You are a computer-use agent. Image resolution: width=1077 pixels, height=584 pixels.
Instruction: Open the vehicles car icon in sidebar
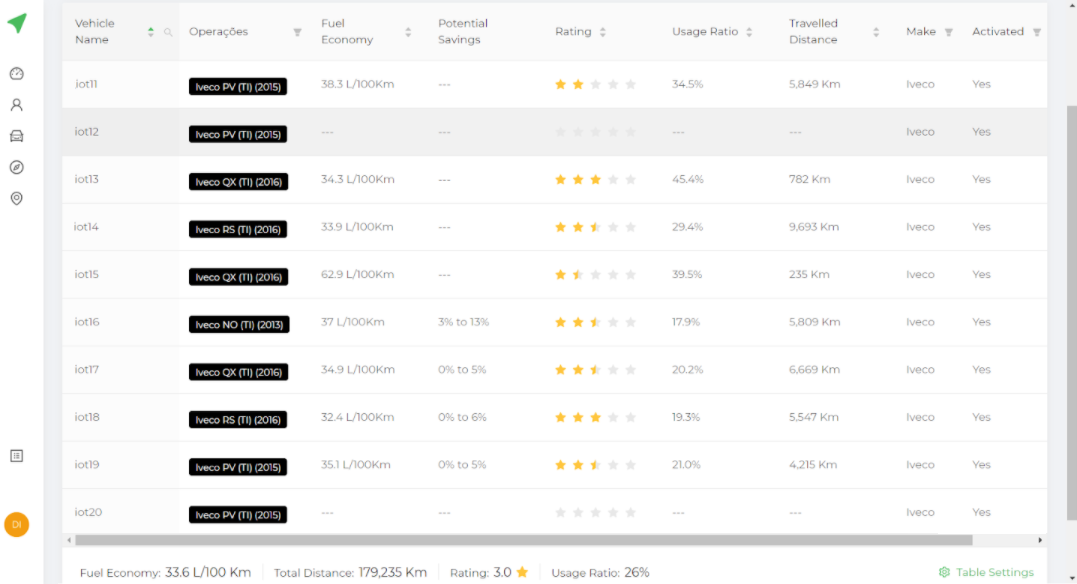[x=16, y=136]
